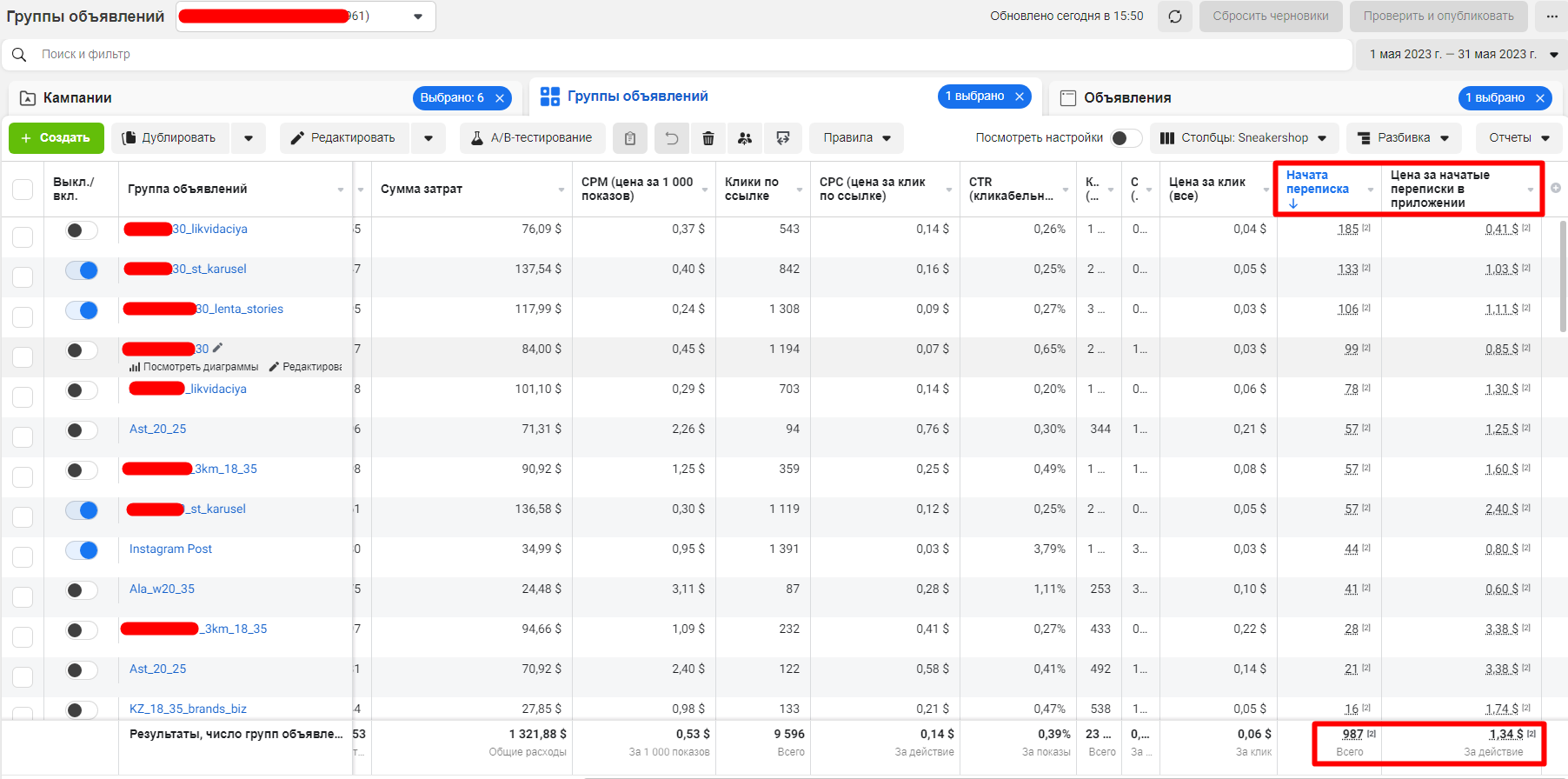Click the trash delete icon in toolbar

point(708,138)
